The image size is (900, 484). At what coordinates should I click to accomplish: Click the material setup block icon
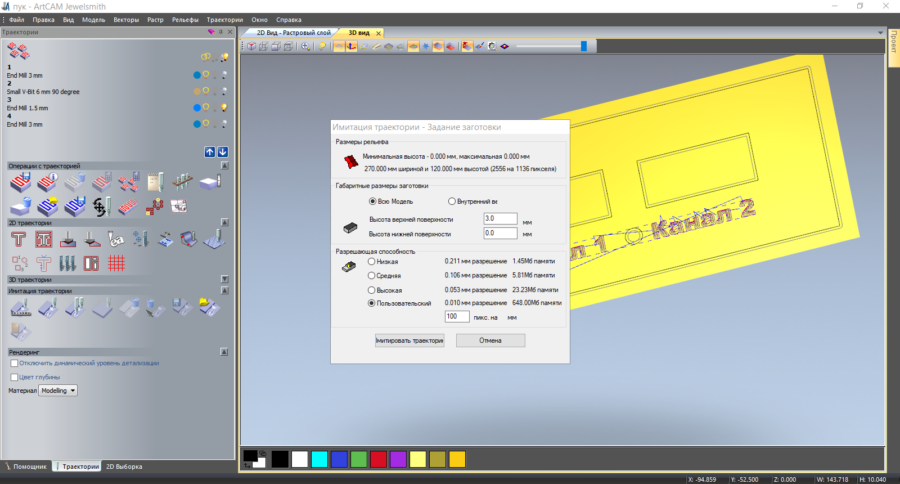210,183
